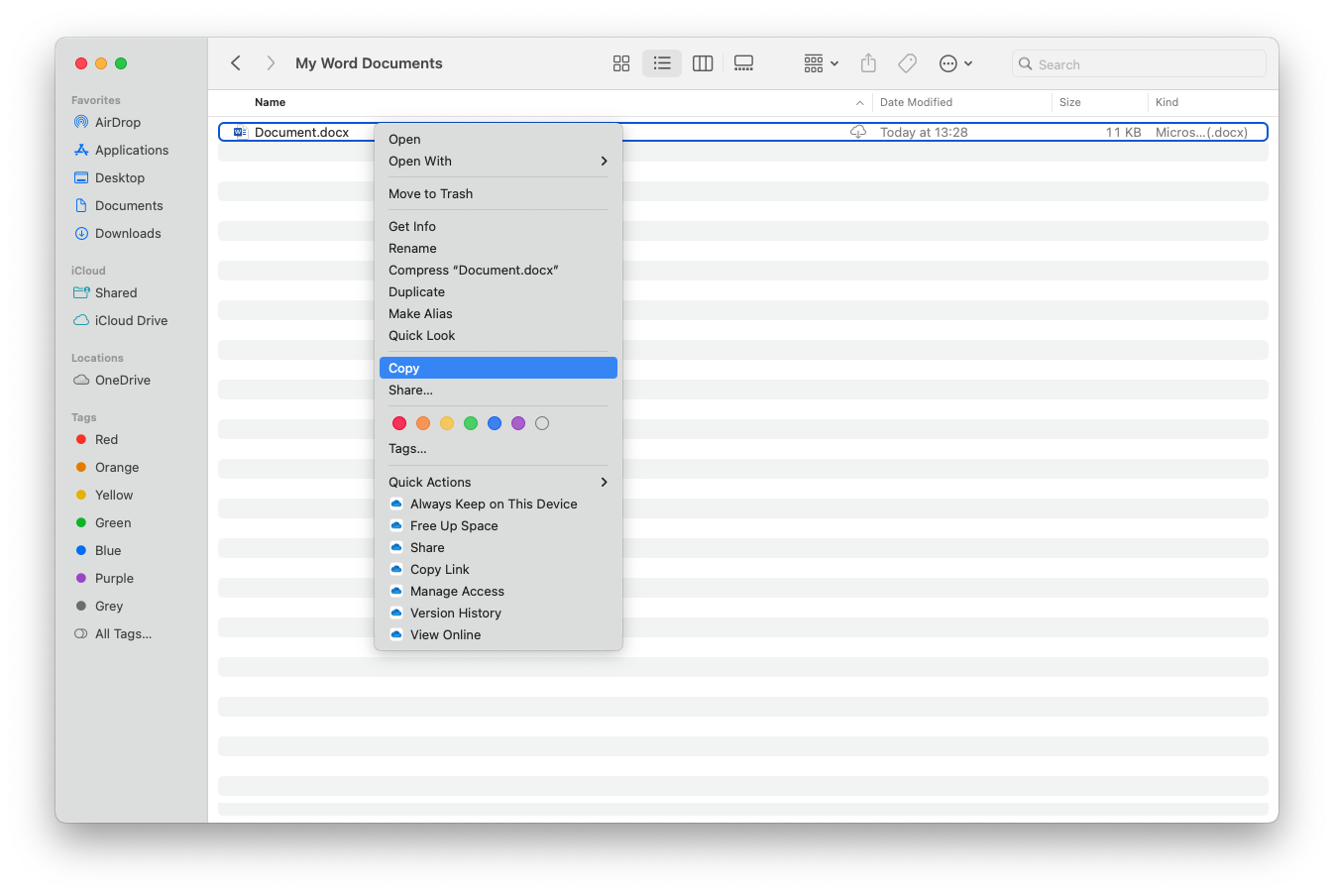Choose Version History
This screenshot has width=1334, height=896.
(499, 613)
